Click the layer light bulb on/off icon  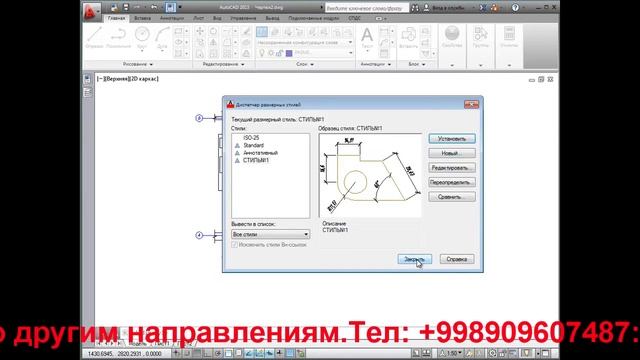pos(262,53)
